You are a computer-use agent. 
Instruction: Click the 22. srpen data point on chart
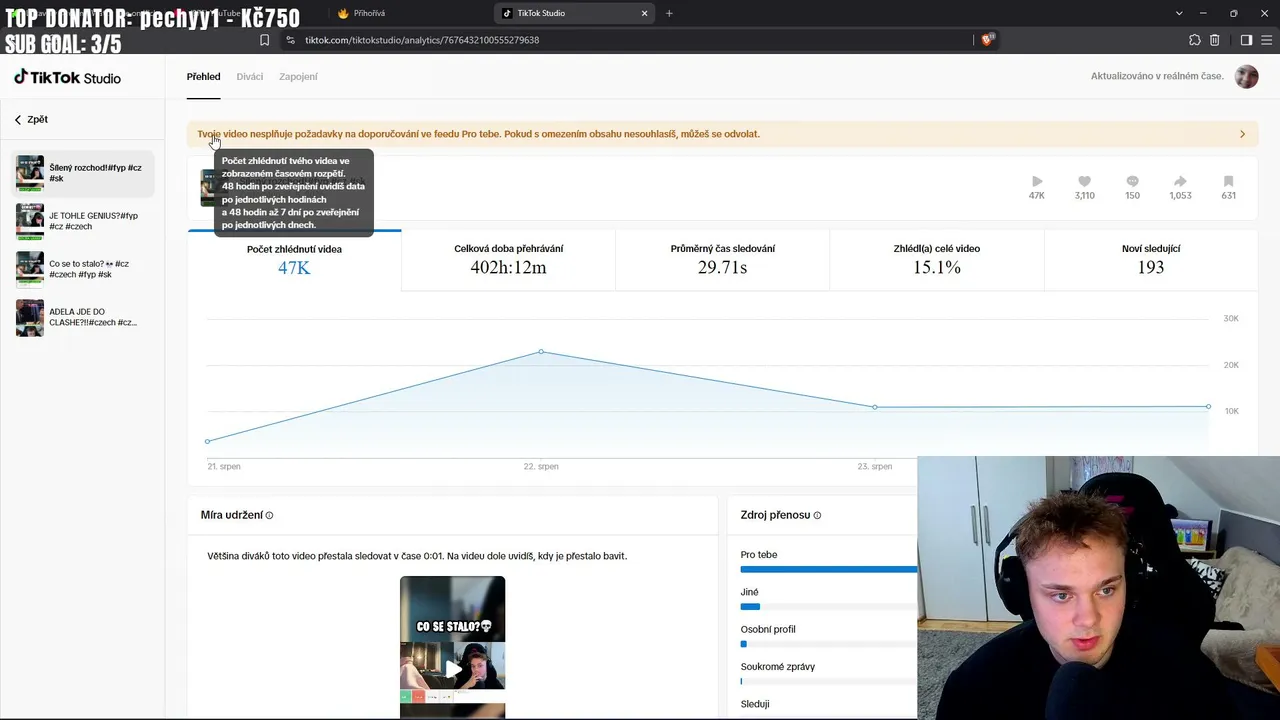[541, 352]
